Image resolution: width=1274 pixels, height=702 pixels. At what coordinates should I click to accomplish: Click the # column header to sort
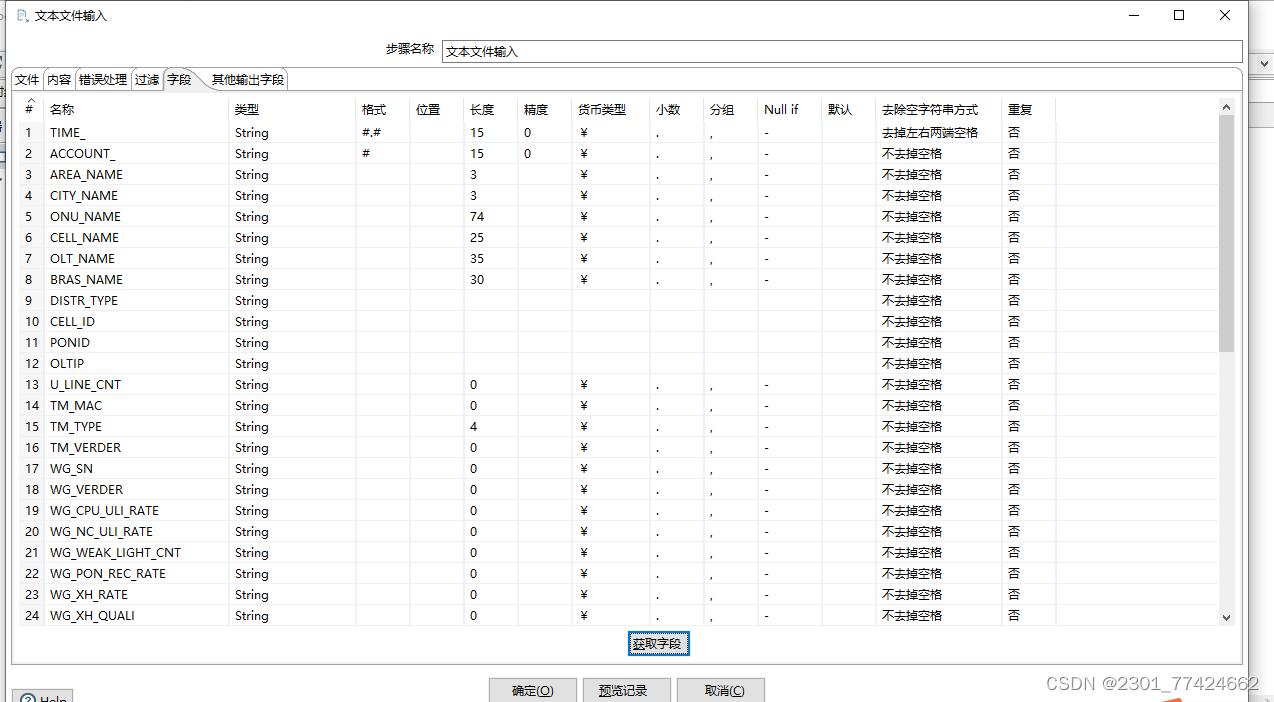pos(27,109)
